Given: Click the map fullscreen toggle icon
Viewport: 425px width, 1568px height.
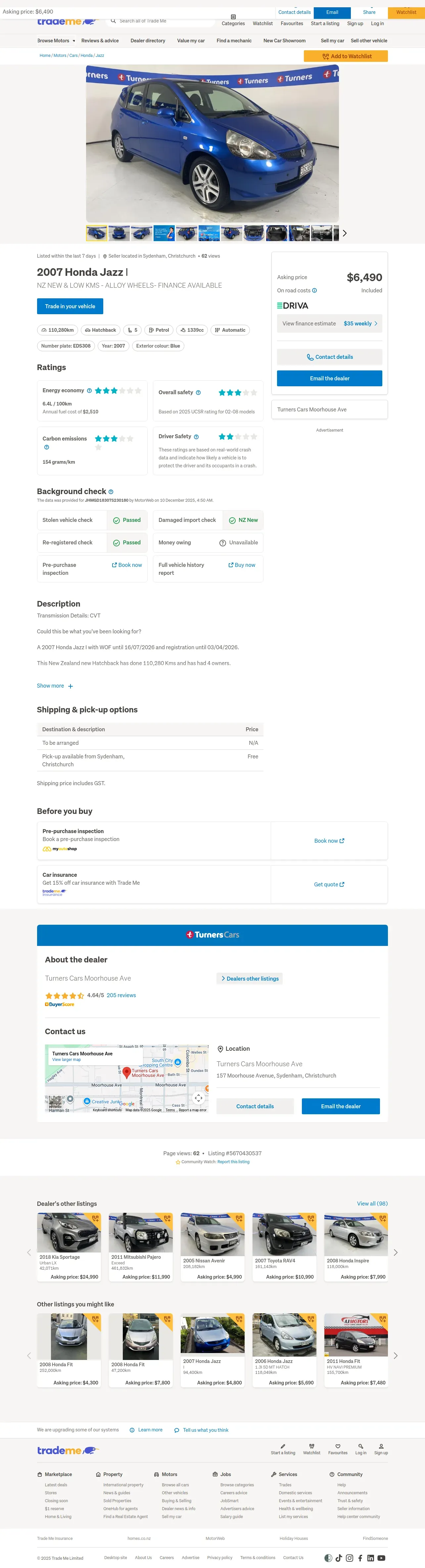Looking at the screenshot, I should point(199,1098).
